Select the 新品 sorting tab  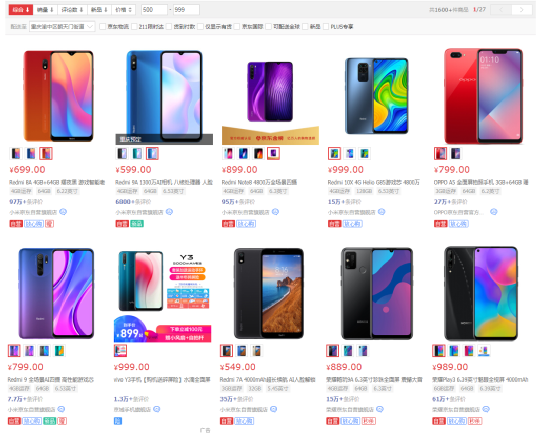[99, 10]
